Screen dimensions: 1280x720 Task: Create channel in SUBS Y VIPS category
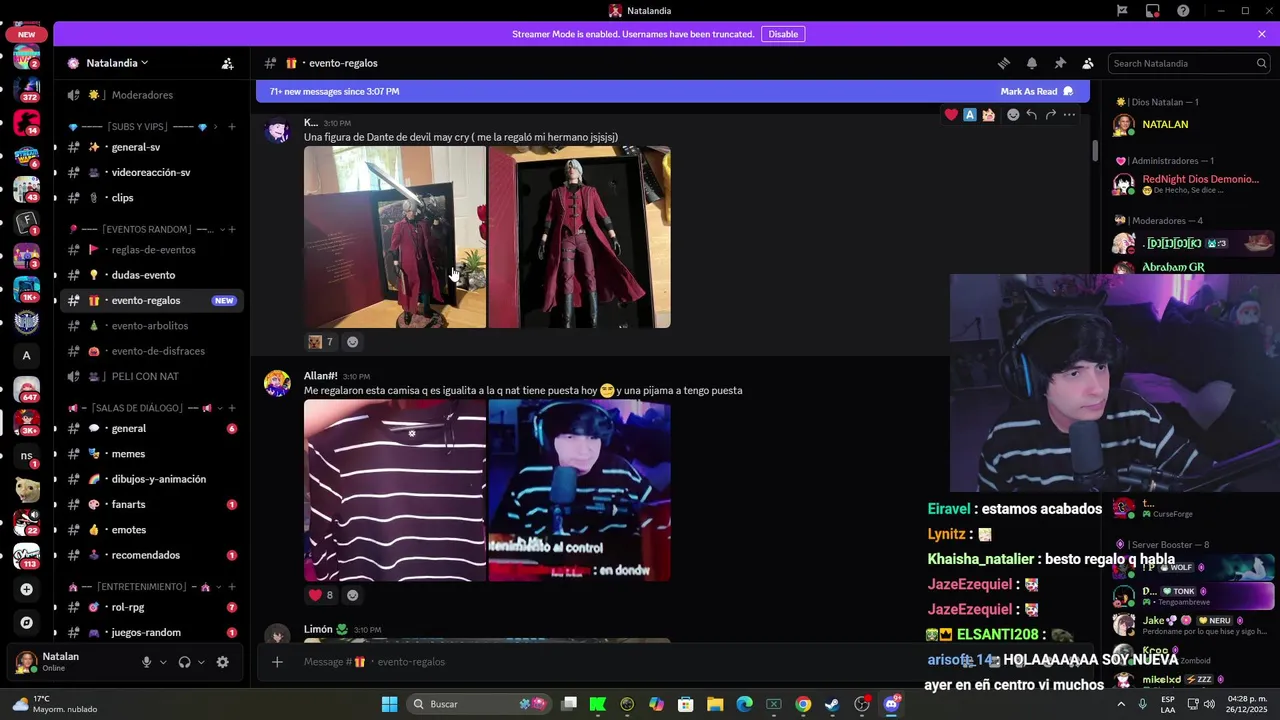pos(232,127)
